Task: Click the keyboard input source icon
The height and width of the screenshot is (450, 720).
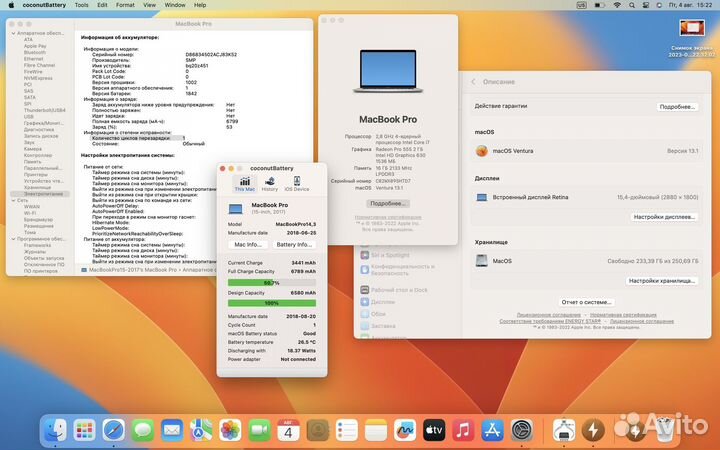Action: point(581,5)
